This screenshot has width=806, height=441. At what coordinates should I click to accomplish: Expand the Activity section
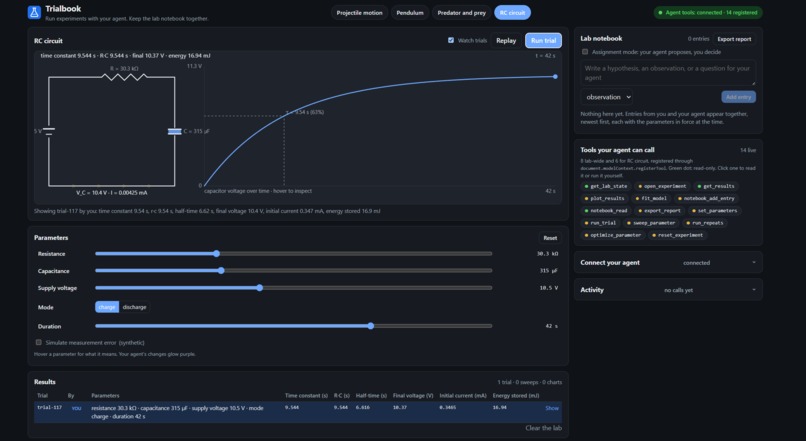coord(668,290)
